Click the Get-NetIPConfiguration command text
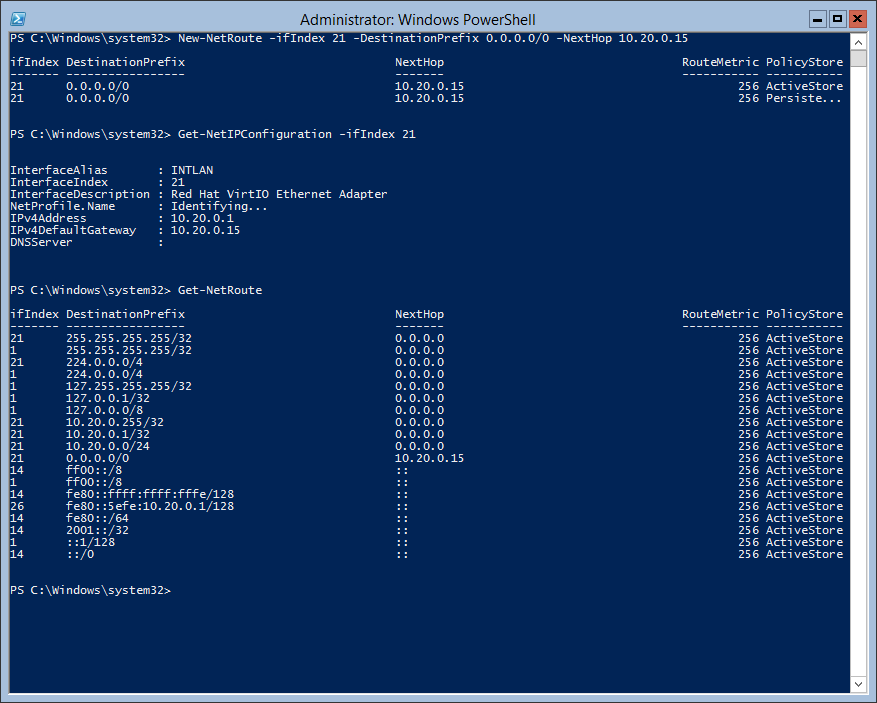The image size is (877, 703). point(296,134)
